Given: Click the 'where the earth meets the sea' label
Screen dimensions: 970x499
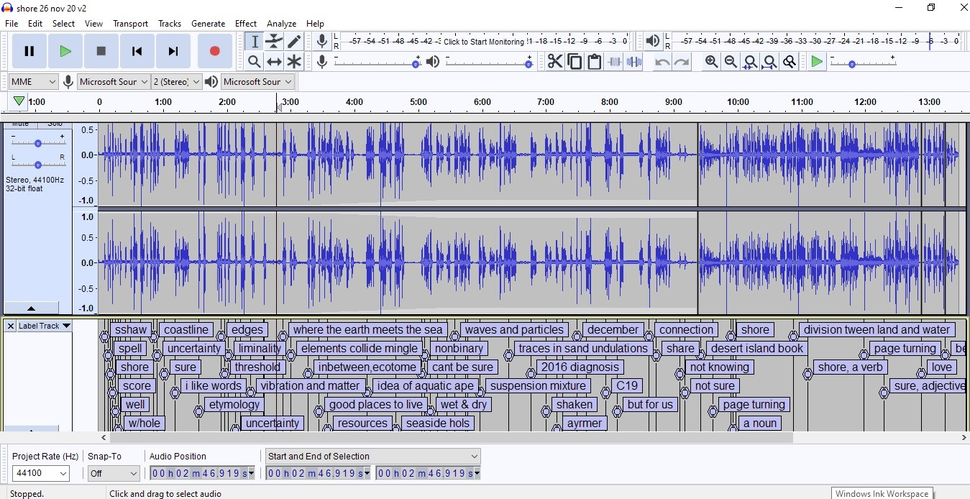Looking at the screenshot, I should (x=367, y=330).
